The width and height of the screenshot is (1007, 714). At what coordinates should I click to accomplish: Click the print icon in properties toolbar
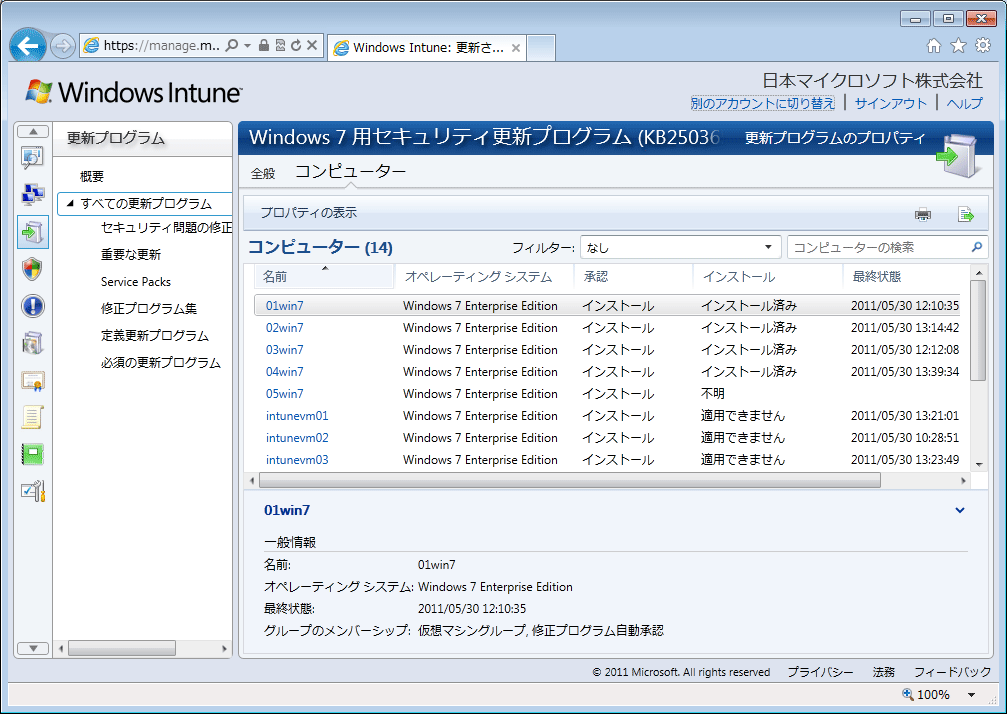pyautogui.click(x=923, y=214)
